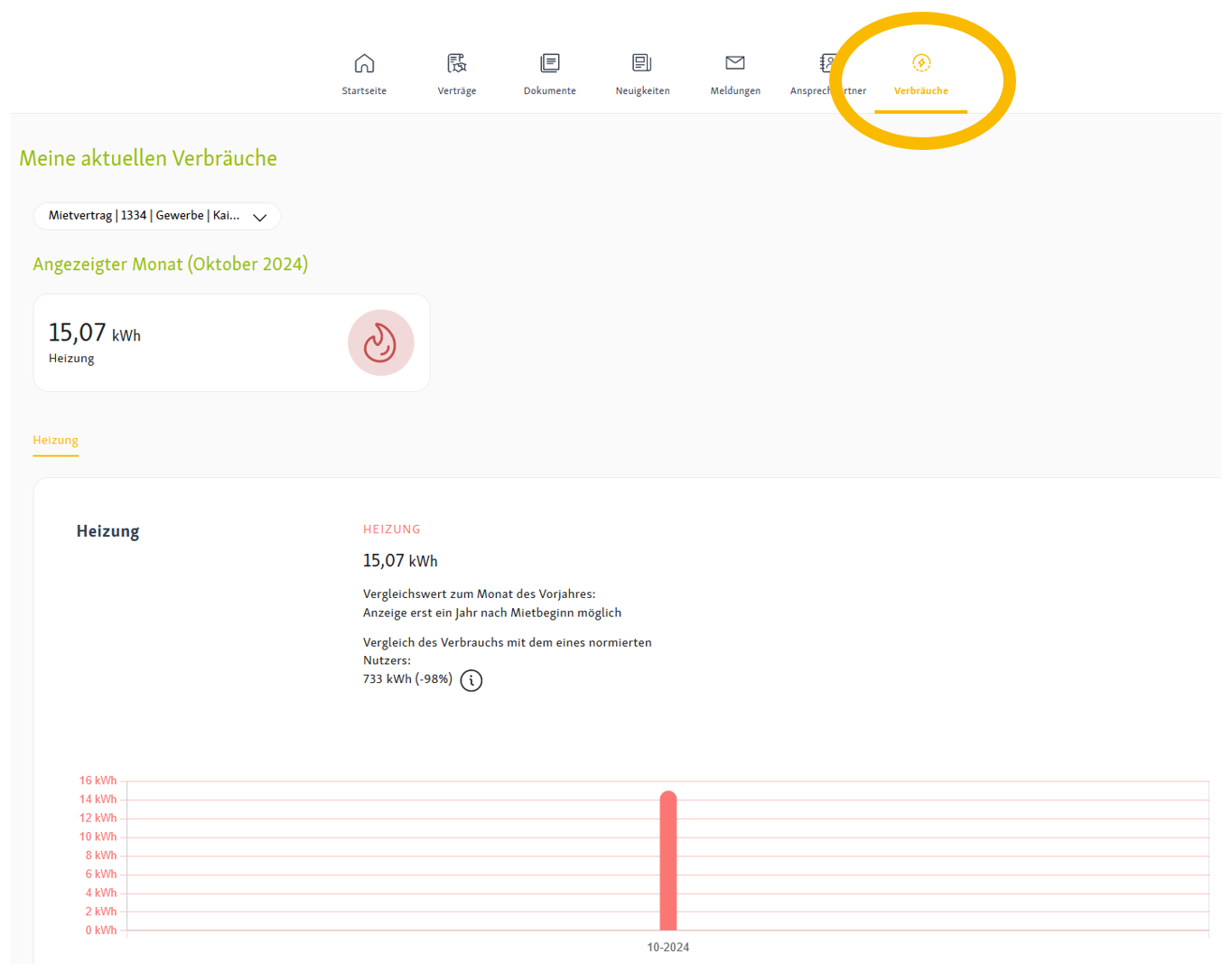Open the Dokumente icon in navigation
1232x973 pixels.
pyautogui.click(x=550, y=63)
